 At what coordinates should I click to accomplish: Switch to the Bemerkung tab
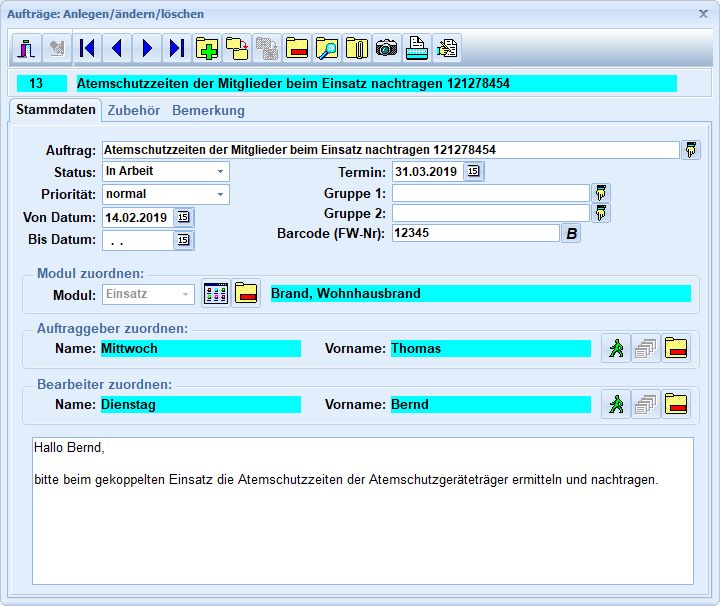coord(208,111)
